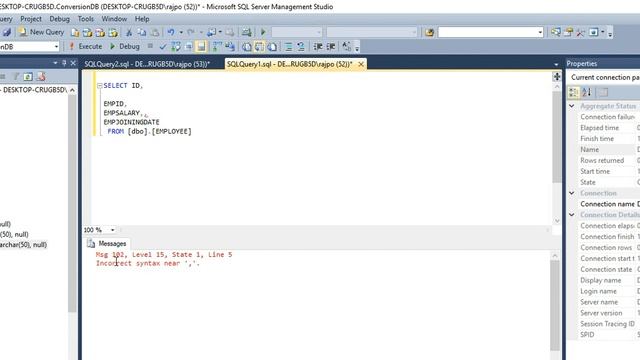Click the editor split window handle
The height and width of the screenshot is (360, 640).
(x=557, y=76)
